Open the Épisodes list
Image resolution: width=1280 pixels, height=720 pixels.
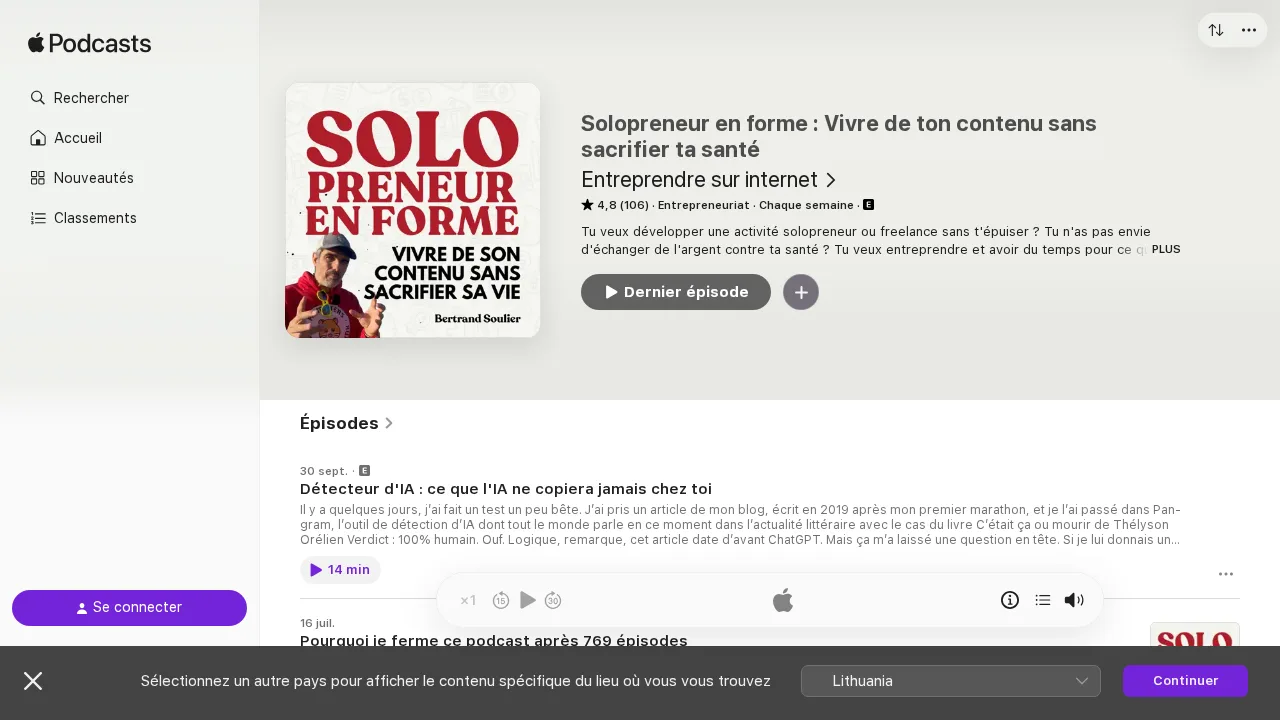click(x=347, y=423)
